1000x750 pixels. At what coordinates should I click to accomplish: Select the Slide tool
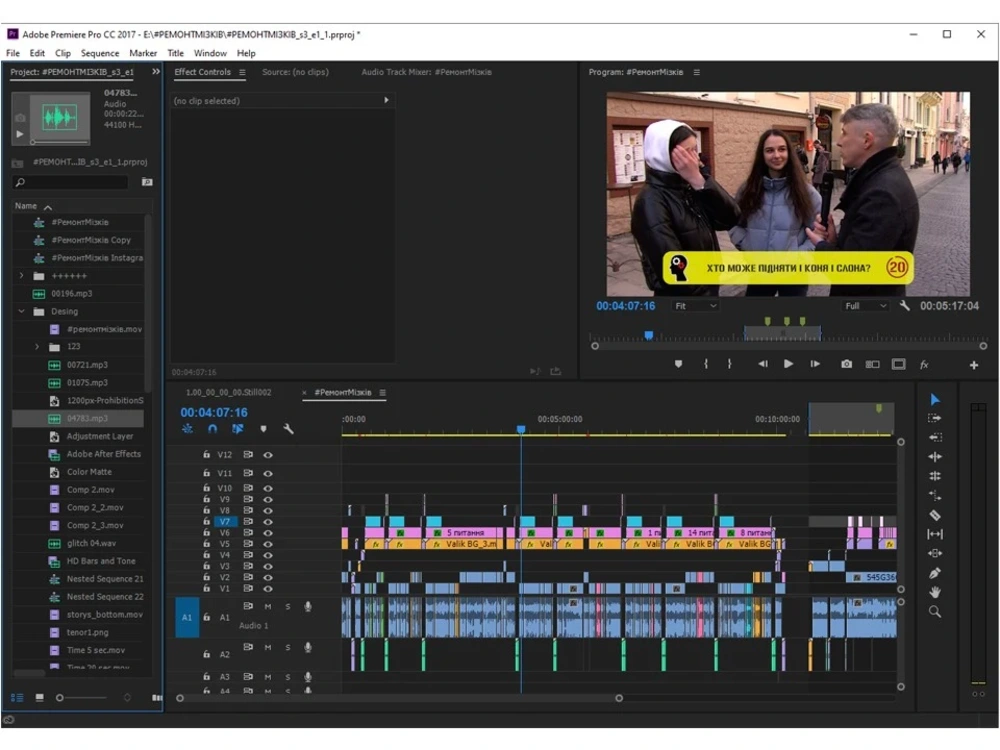(x=934, y=554)
